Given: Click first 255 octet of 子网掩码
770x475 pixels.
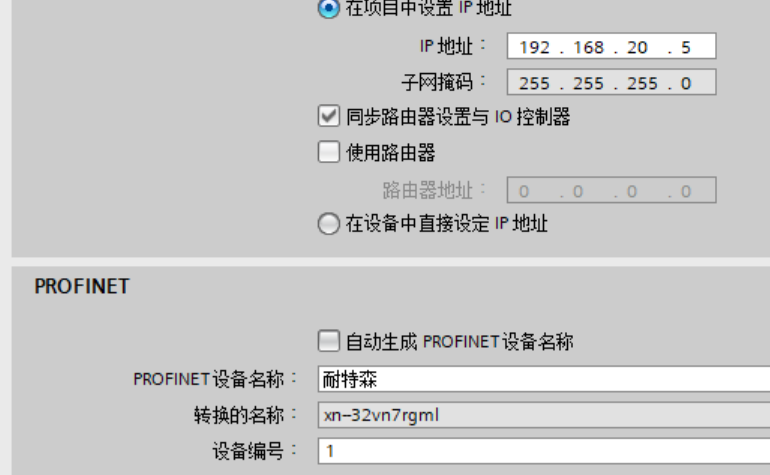Looking at the screenshot, I should click(534, 83).
